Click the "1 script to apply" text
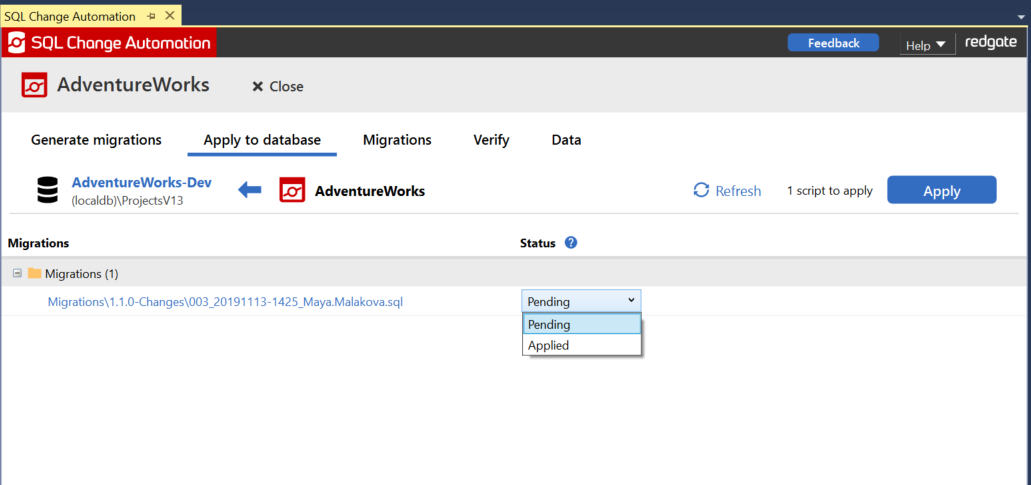 click(x=830, y=191)
